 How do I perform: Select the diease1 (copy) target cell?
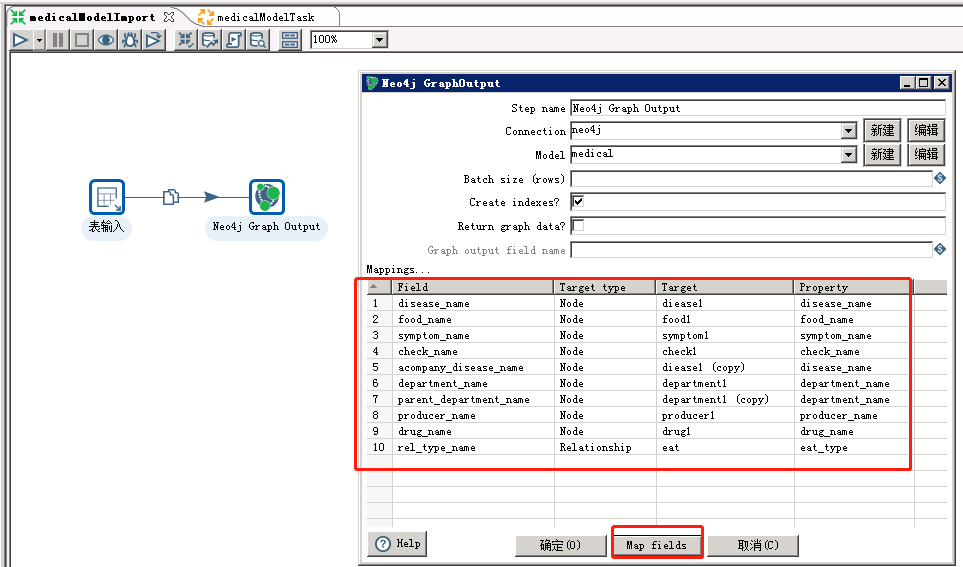(725, 367)
